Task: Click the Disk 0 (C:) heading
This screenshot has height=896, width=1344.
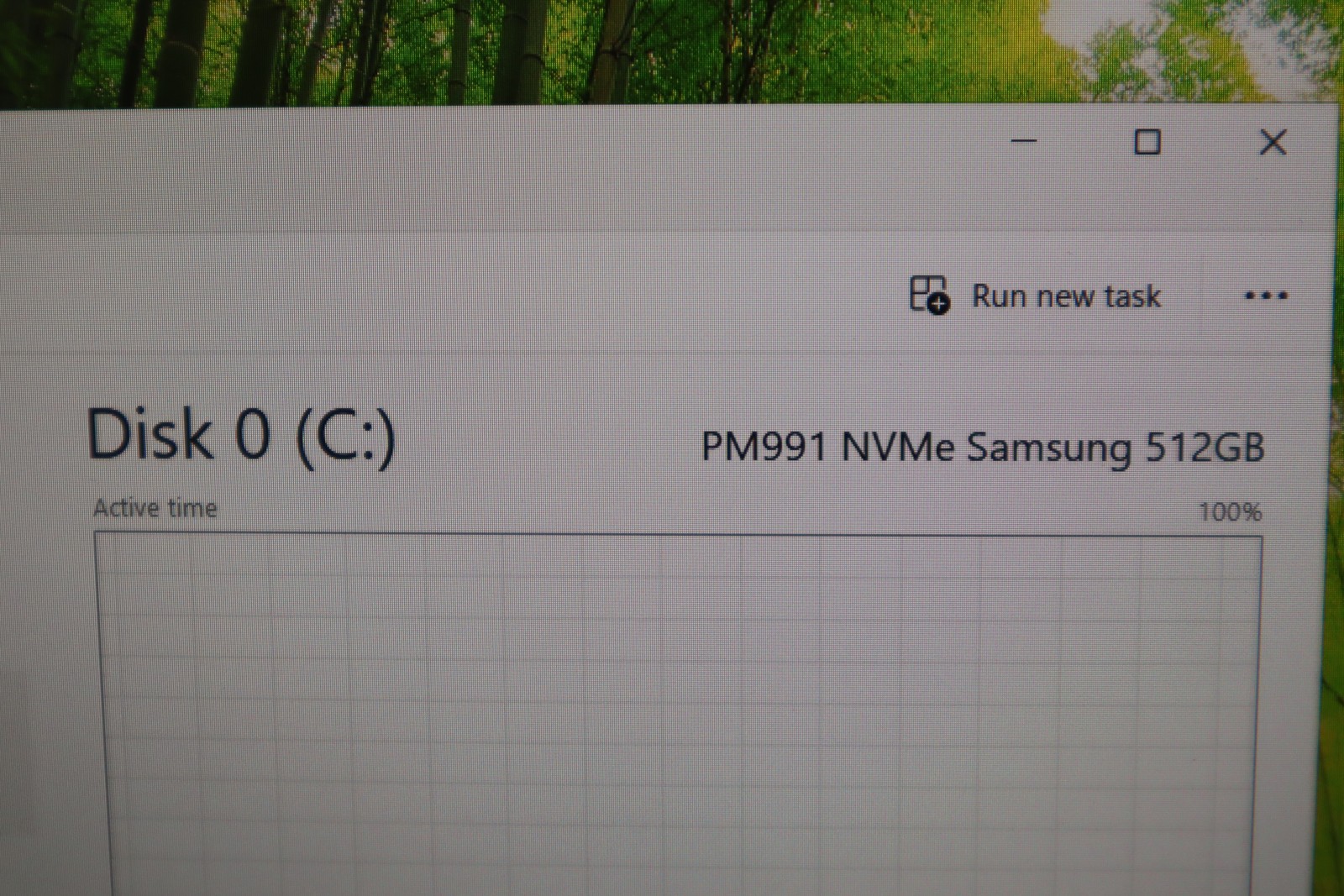Action: [x=241, y=436]
